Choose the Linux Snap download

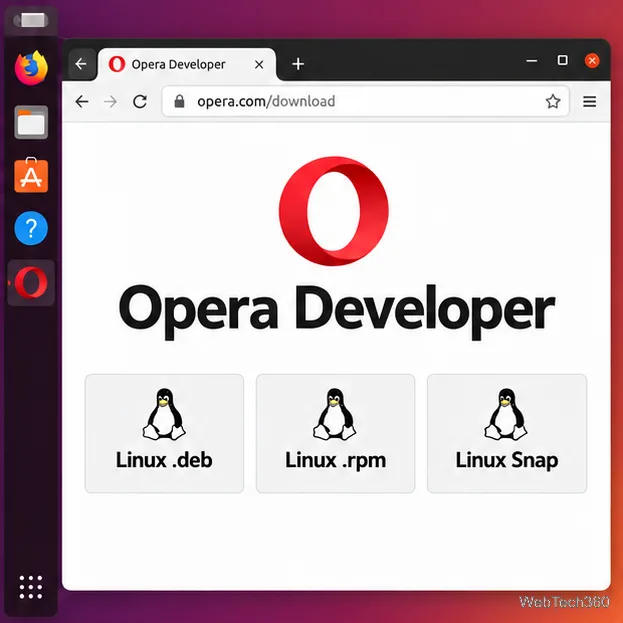[x=507, y=433]
